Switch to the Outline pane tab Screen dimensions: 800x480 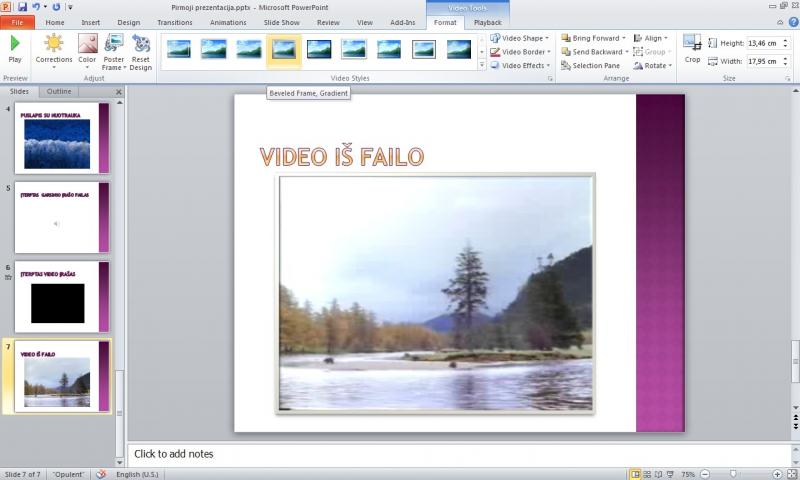tap(59, 91)
